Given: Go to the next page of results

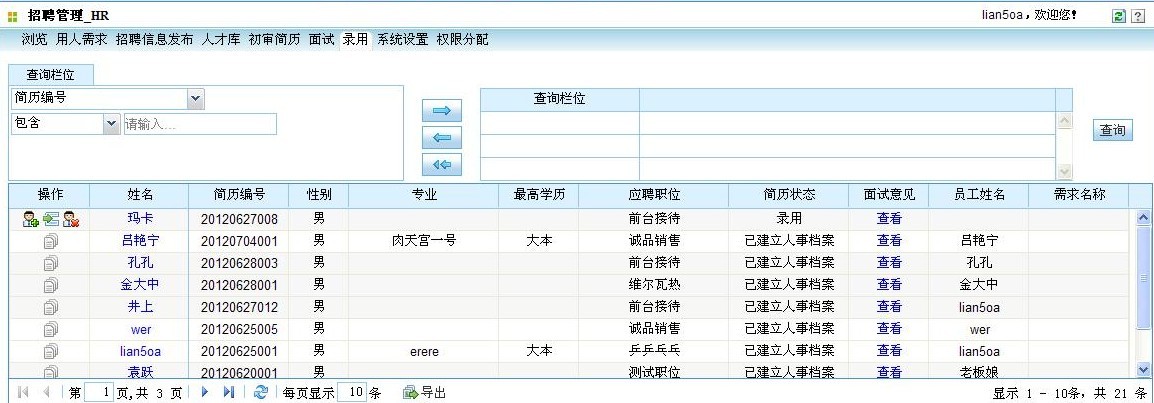Looking at the screenshot, I should pos(205,393).
